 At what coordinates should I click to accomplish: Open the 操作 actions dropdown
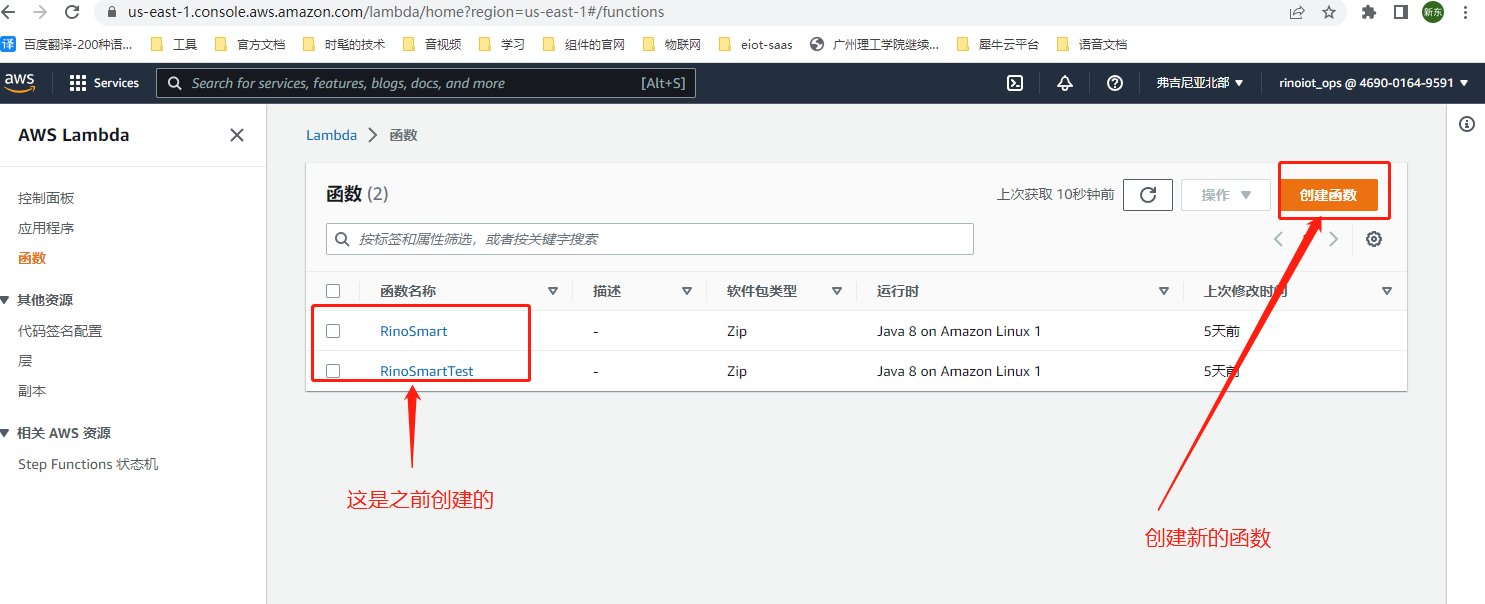1226,195
